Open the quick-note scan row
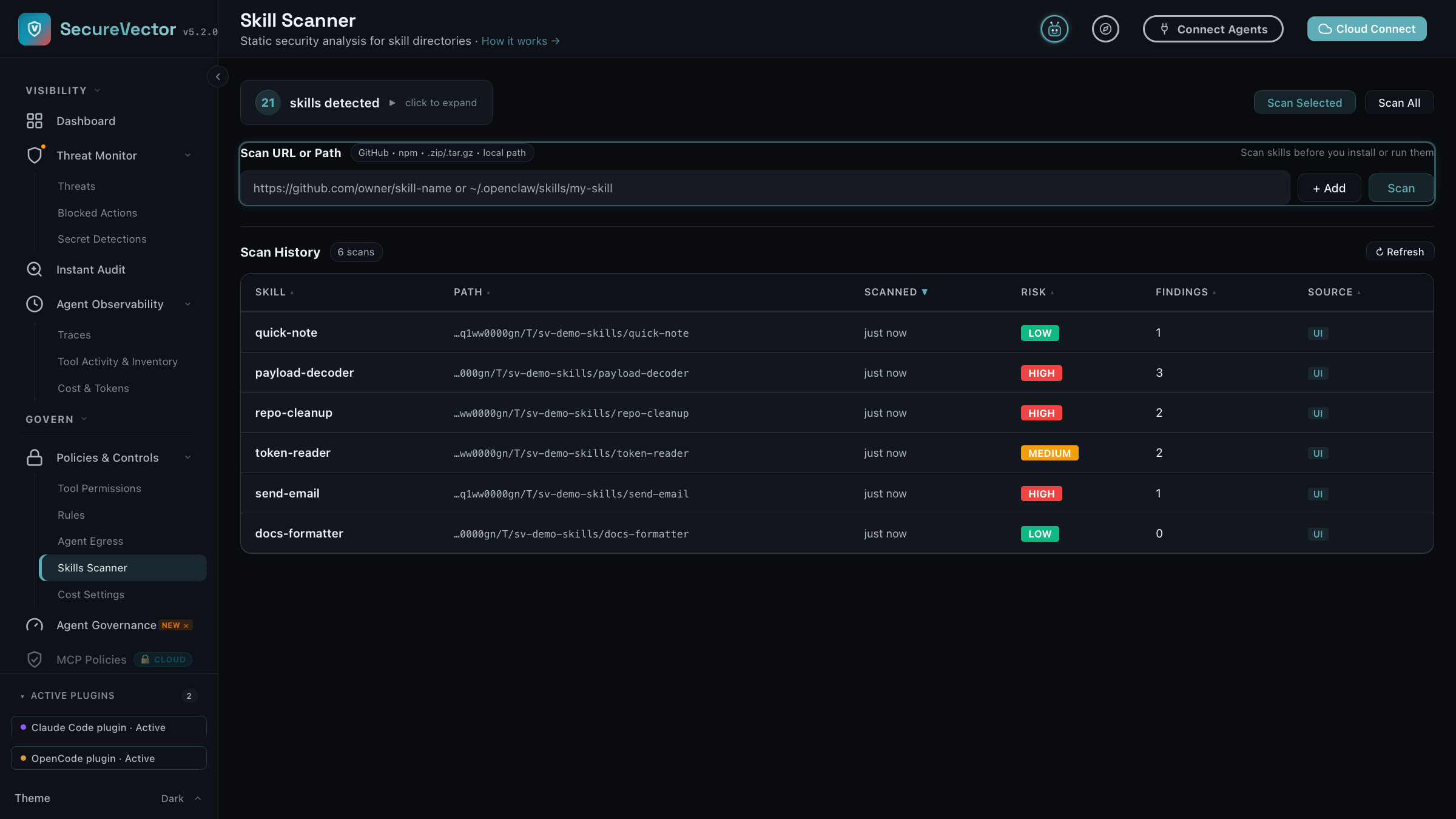 (x=837, y=332)
